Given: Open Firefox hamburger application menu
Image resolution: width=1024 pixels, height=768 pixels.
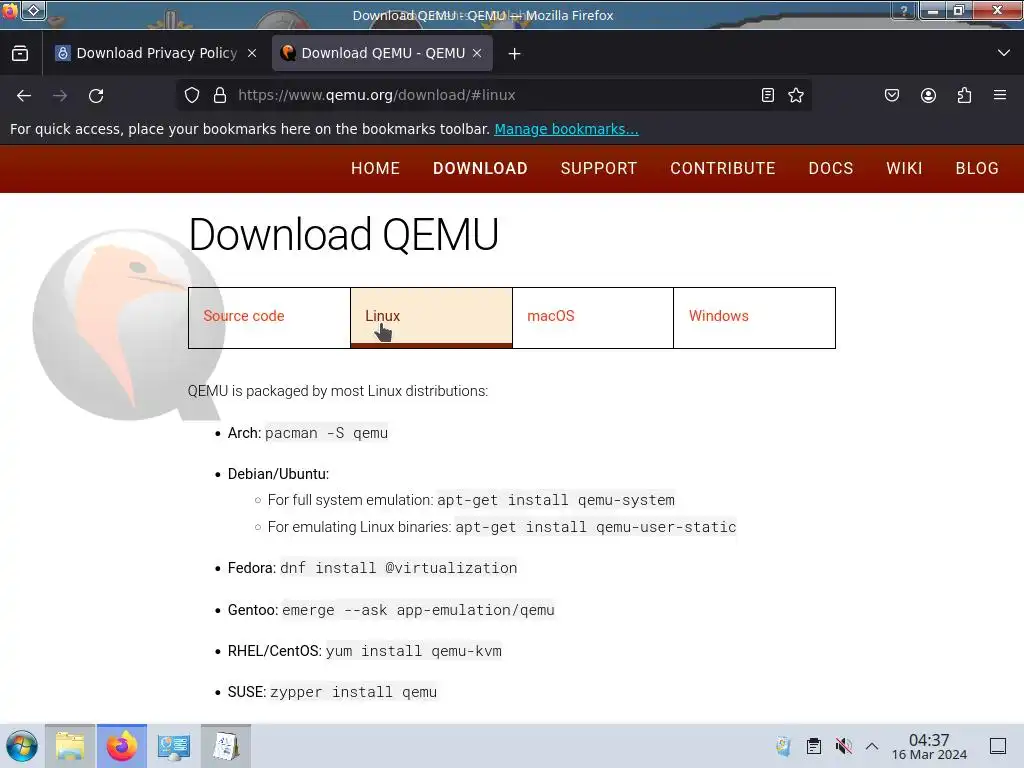Looking at the screenshot, I should [1000, 95].
